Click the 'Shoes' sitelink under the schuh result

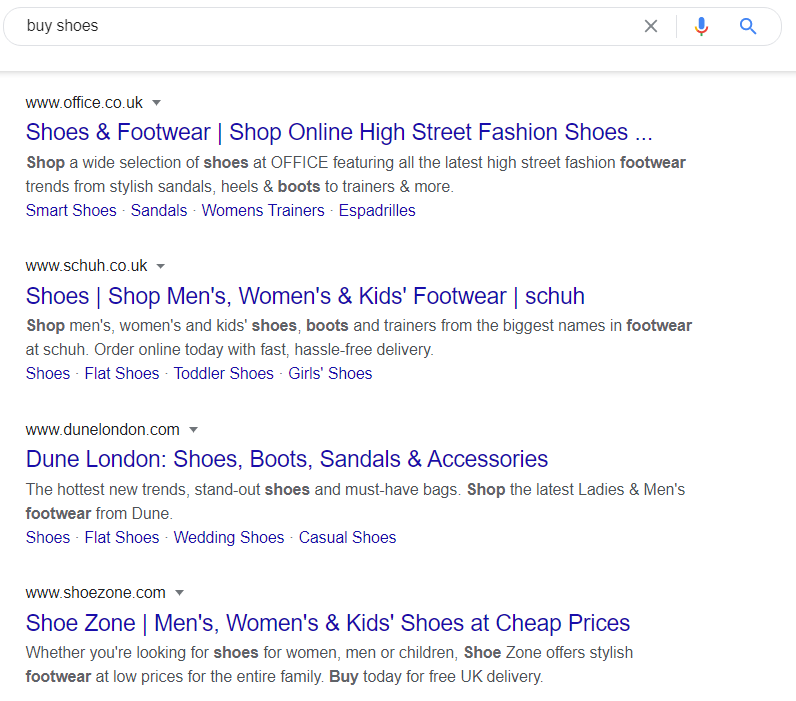click(x=48, y=374)
